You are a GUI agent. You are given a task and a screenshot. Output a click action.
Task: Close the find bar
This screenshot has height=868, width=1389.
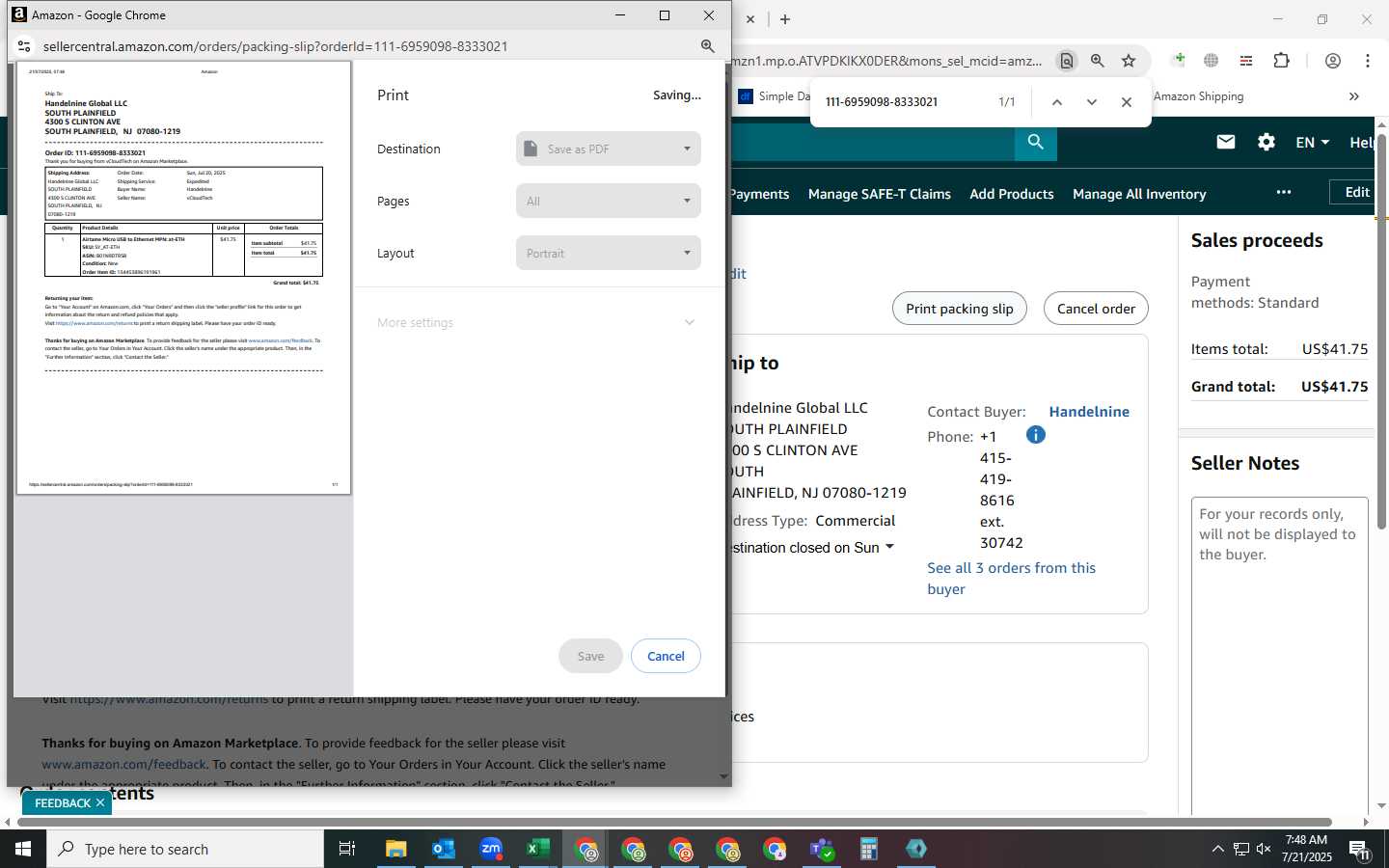[1126, 102]
